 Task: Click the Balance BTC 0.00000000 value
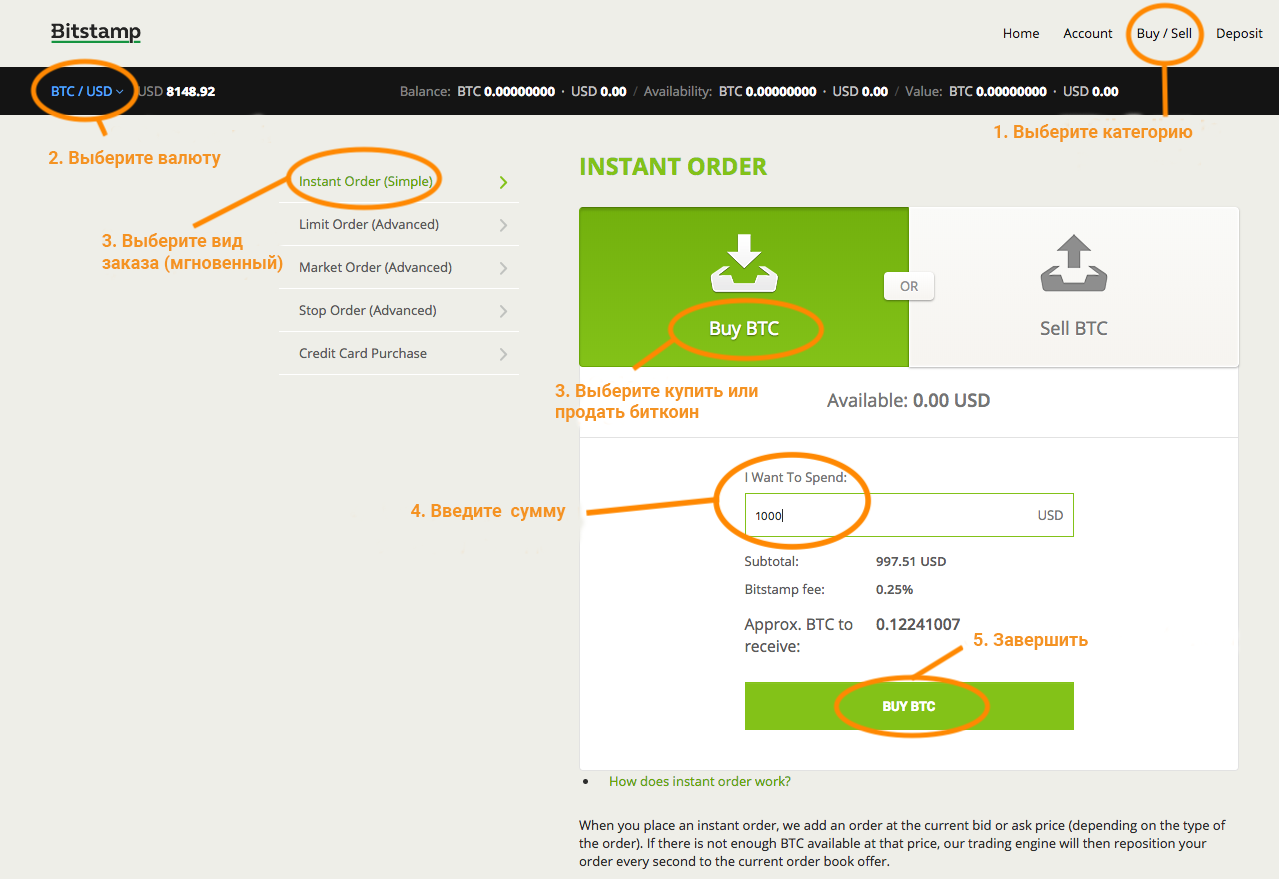[506, 91]
